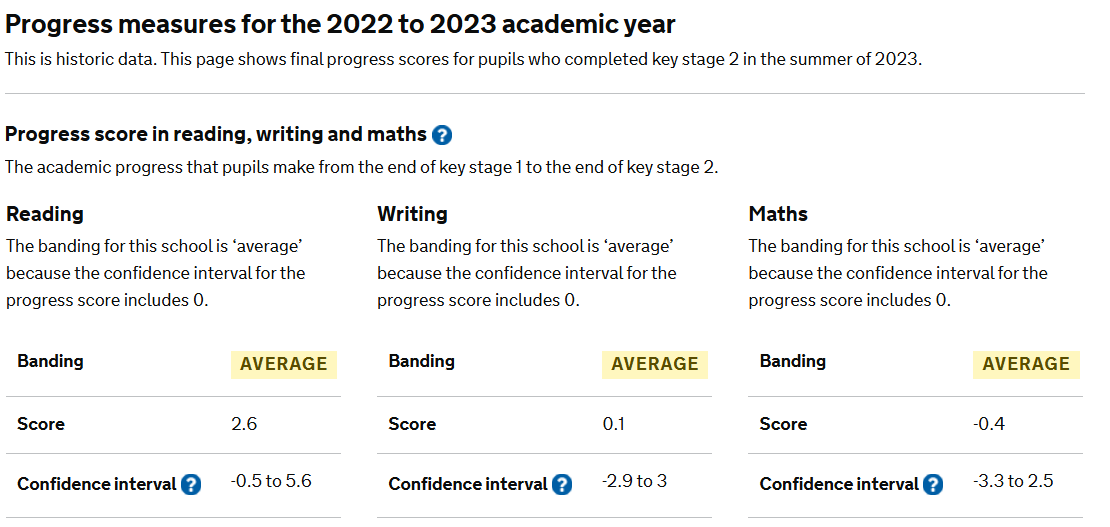Open the Reading confidence interval help icon

pyautogui.click(x=191, y=485)
